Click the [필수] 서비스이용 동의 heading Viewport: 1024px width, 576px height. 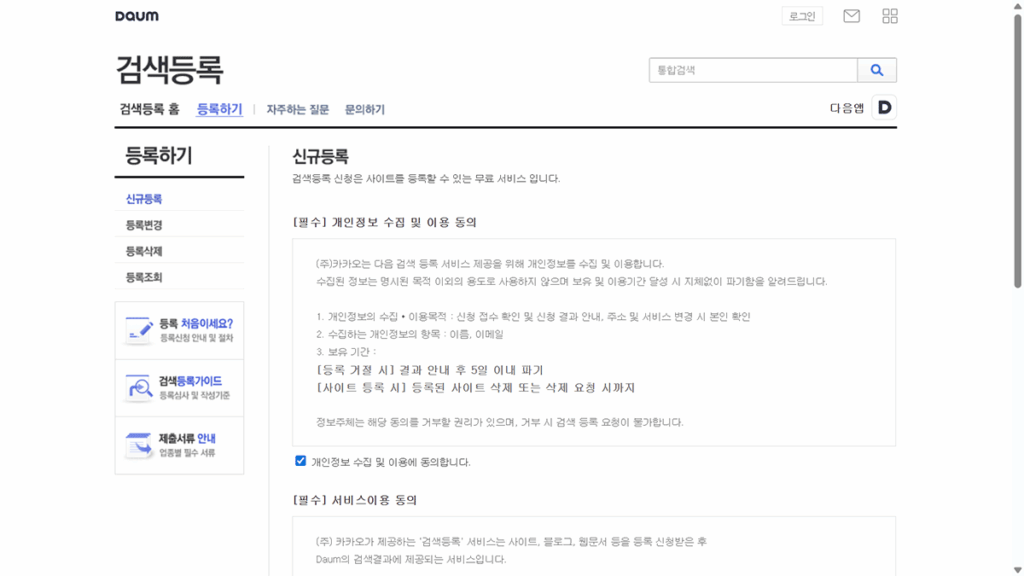pyautogui.click(x=355, y=500)
